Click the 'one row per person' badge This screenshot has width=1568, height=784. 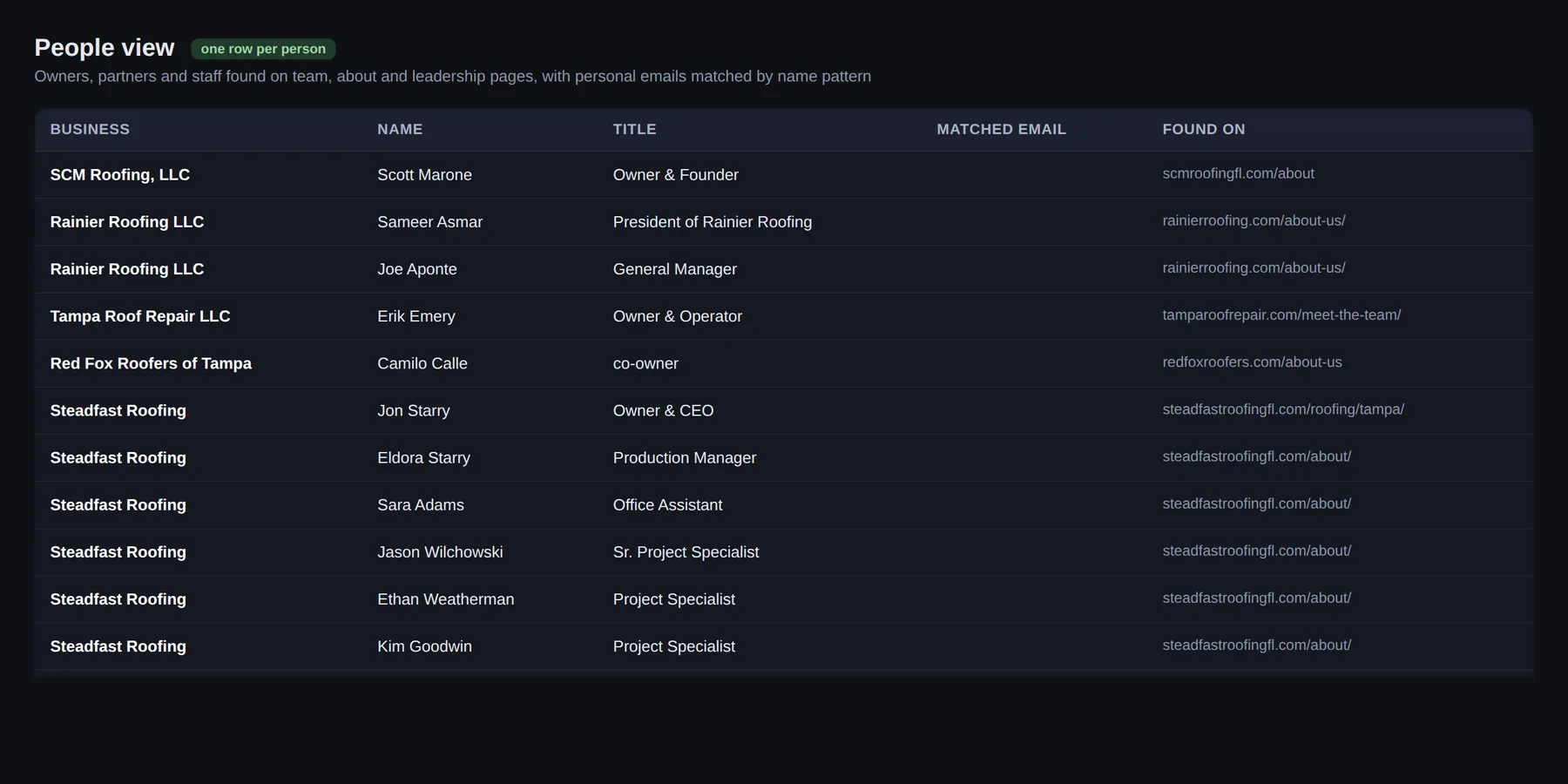pos(263,49)
